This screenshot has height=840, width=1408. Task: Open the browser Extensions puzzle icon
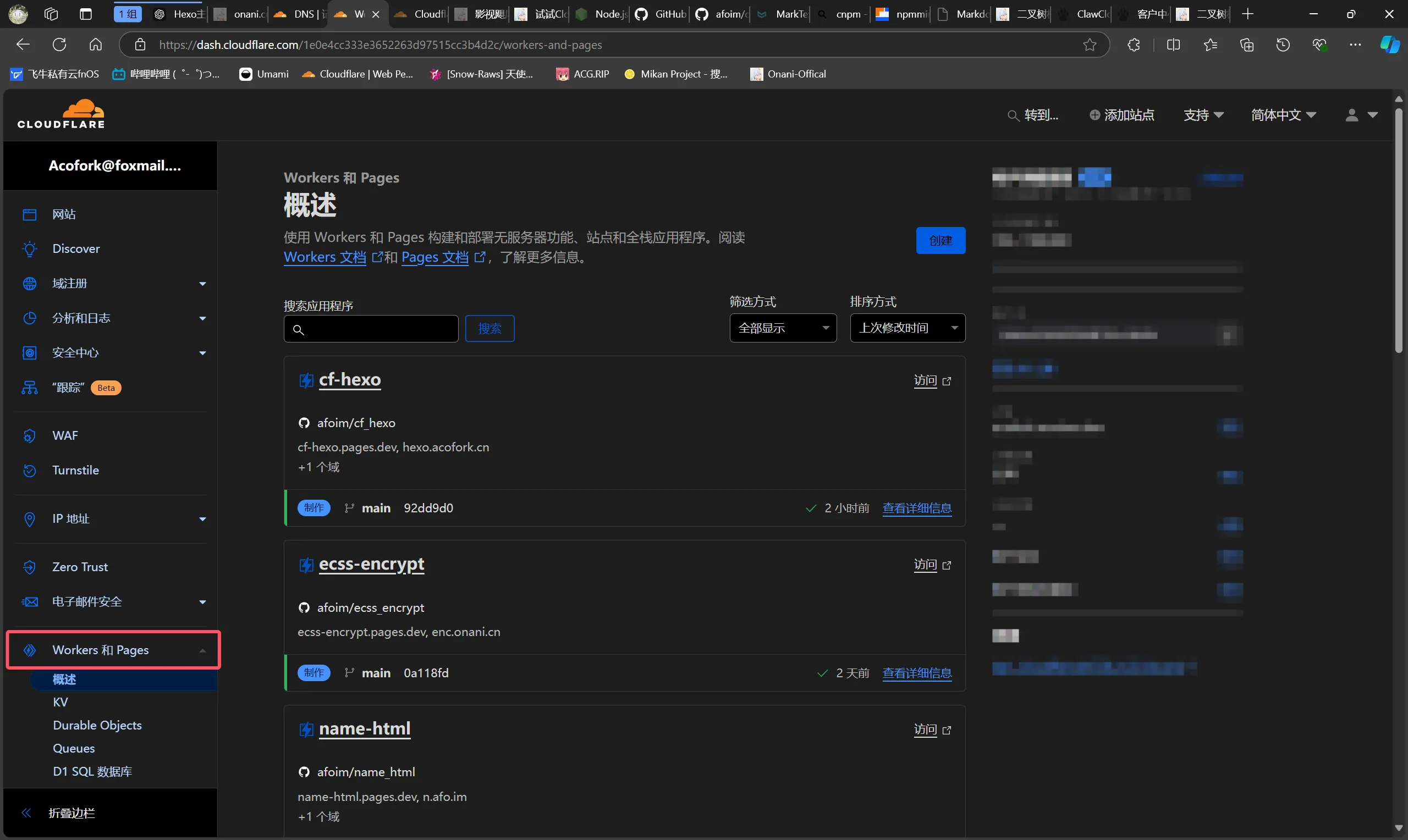point(1134,45)
